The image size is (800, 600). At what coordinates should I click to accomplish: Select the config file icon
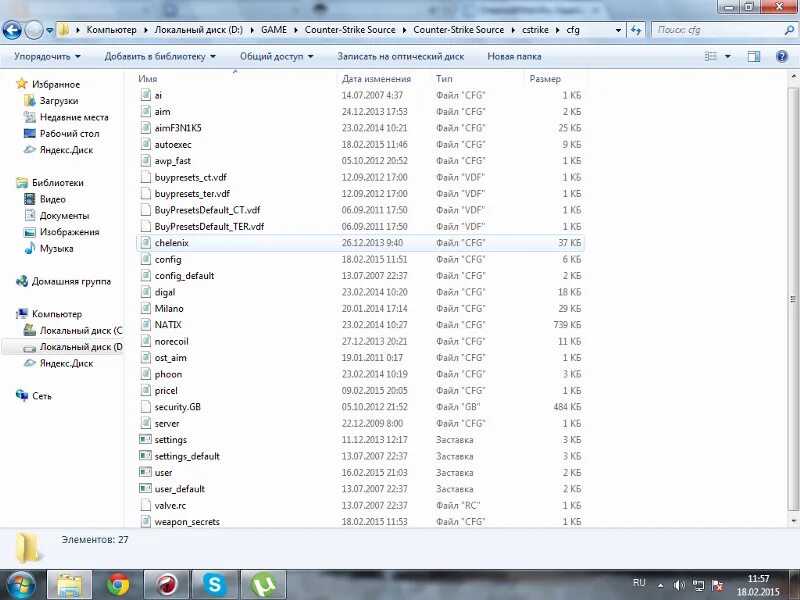145,259
